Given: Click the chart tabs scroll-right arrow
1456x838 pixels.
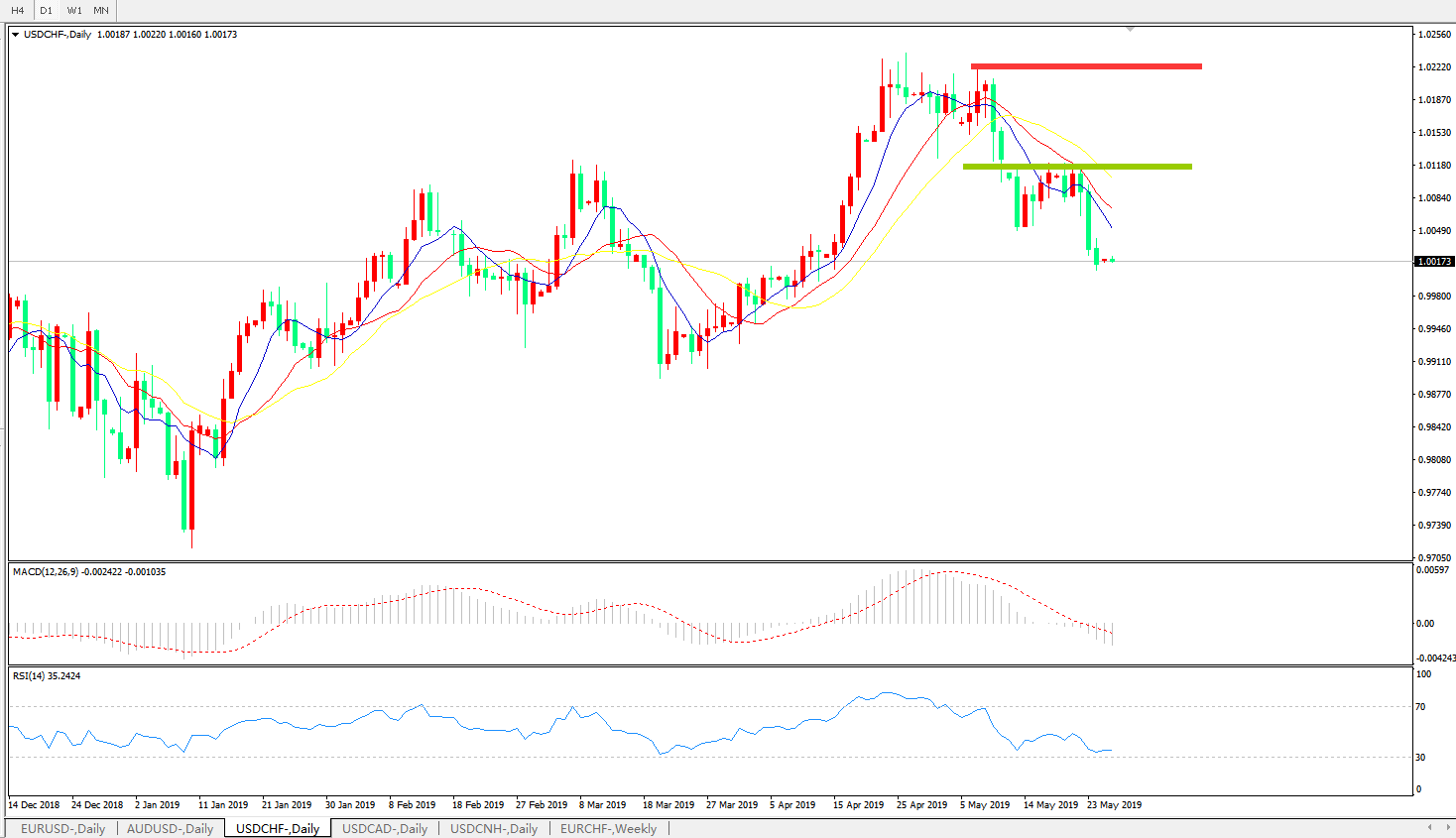Looking at the screenshot, I should pos(1446,827).
